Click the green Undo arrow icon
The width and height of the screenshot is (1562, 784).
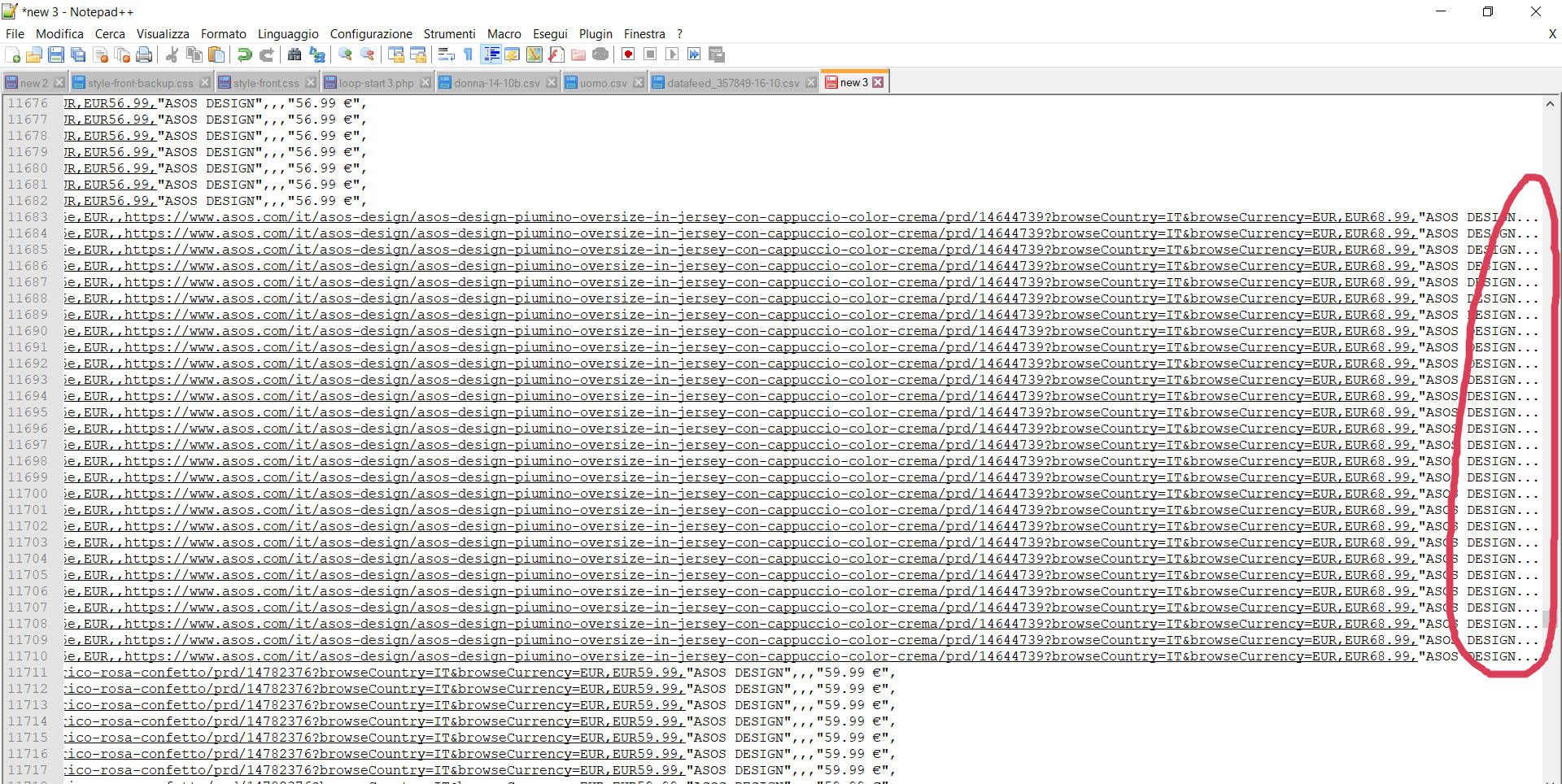point(244,54)
